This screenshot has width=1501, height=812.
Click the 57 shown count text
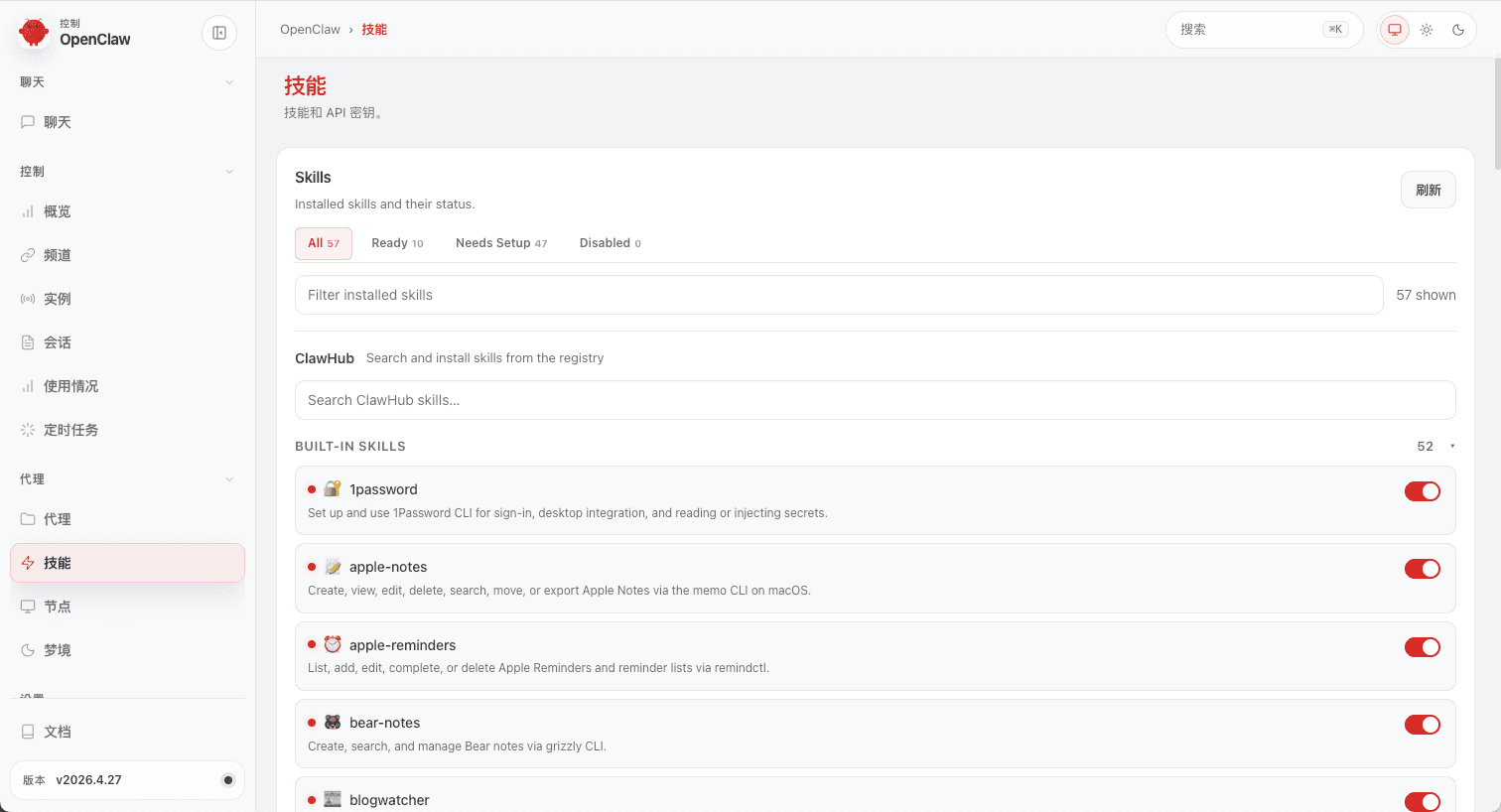point(1427,295)
